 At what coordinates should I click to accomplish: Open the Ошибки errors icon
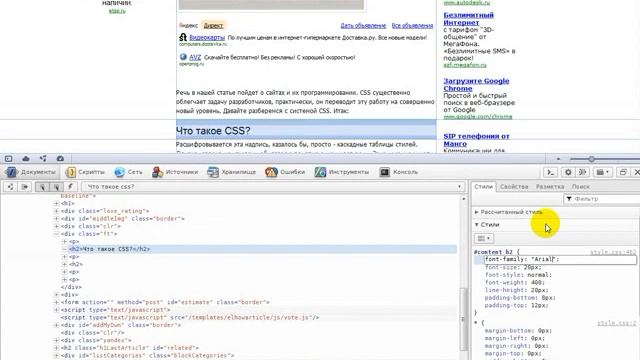click(x=271, y=172)
